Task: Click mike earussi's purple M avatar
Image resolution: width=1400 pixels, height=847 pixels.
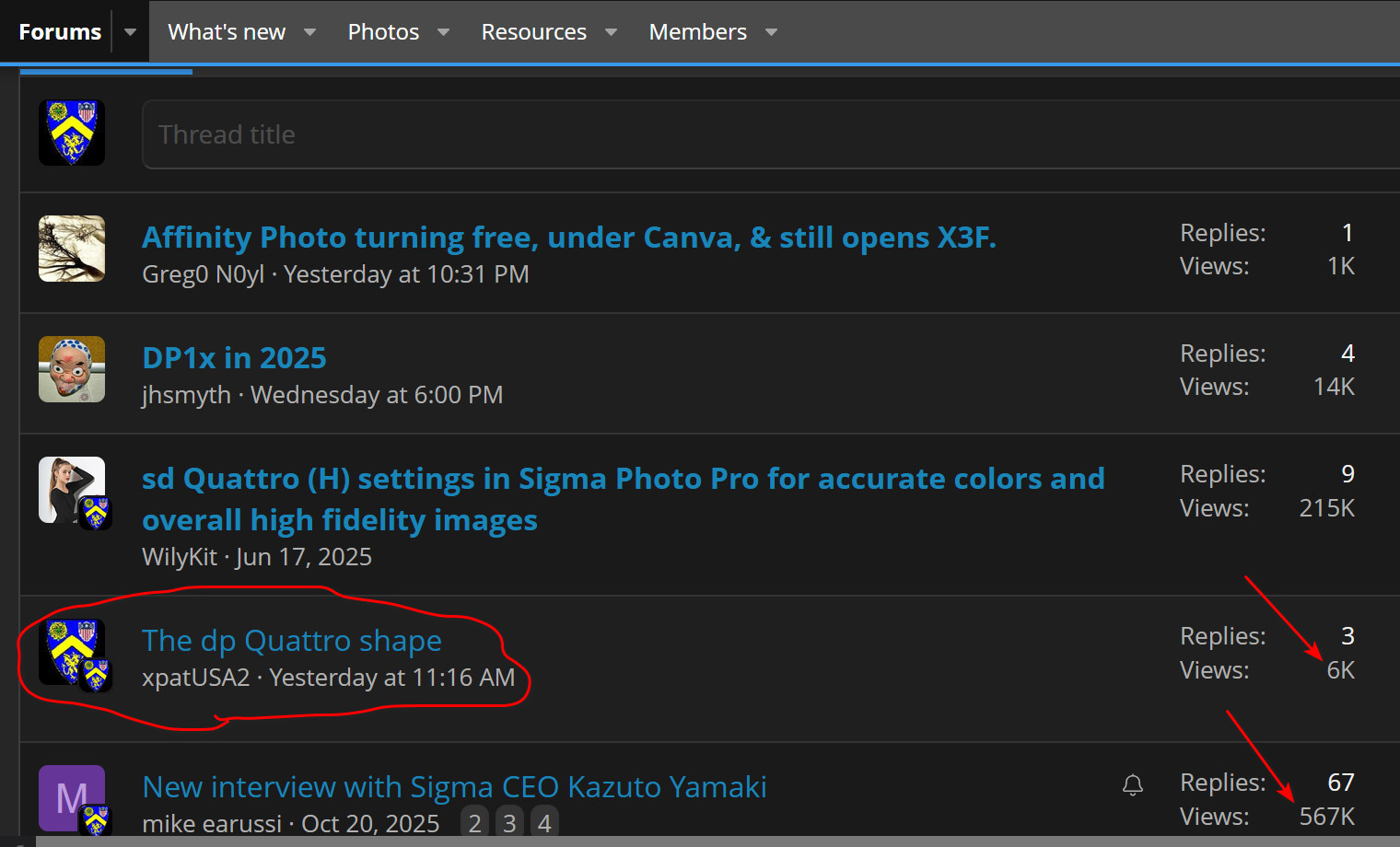Action: 70,797
